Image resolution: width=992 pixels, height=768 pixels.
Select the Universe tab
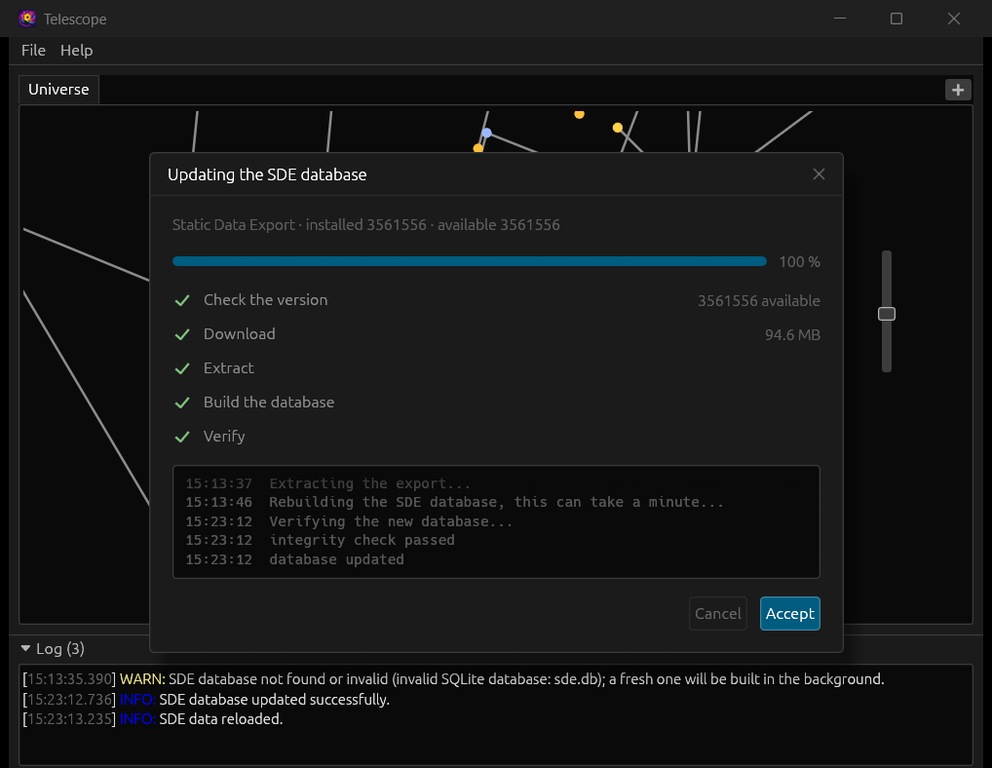[59, 89]
